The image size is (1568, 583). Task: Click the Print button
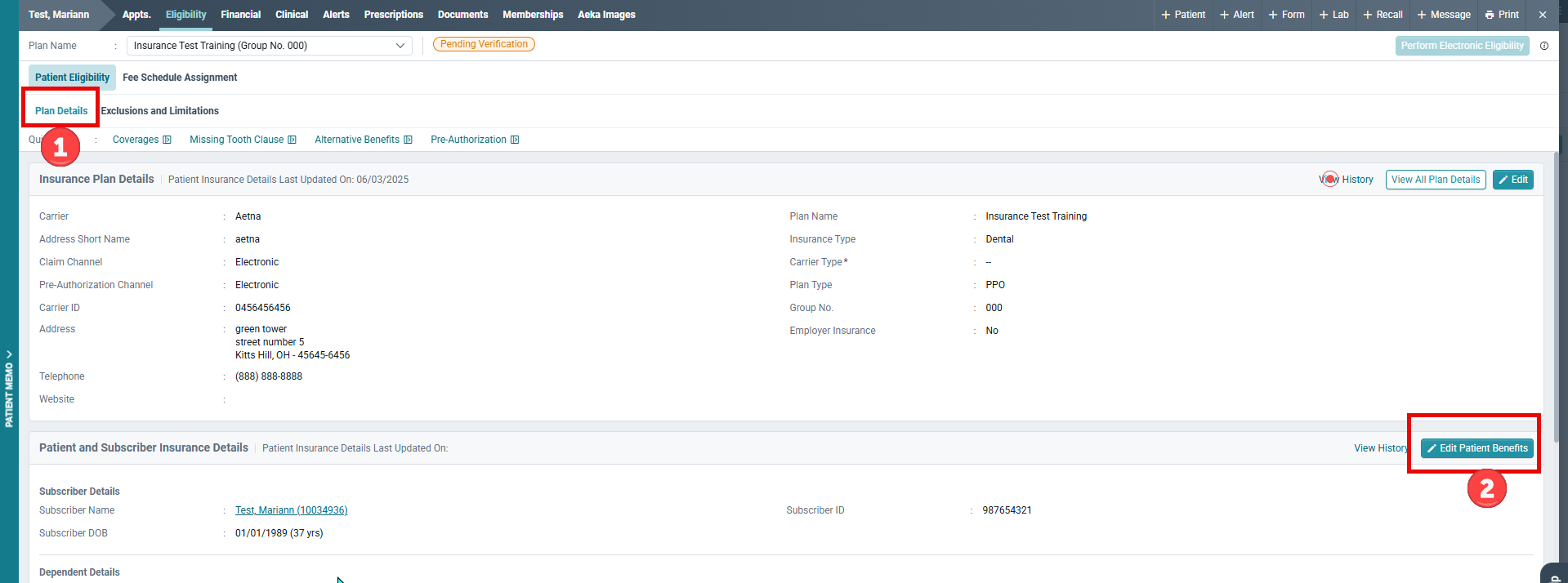(1502, 15)
